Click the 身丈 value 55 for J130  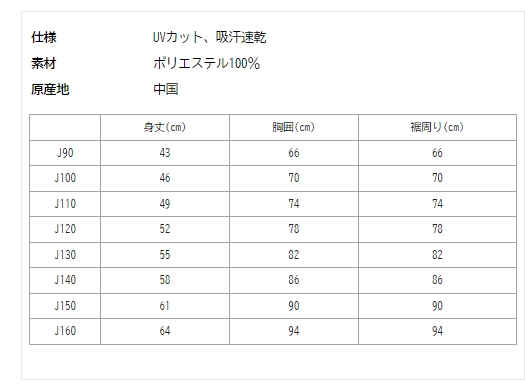165,255
